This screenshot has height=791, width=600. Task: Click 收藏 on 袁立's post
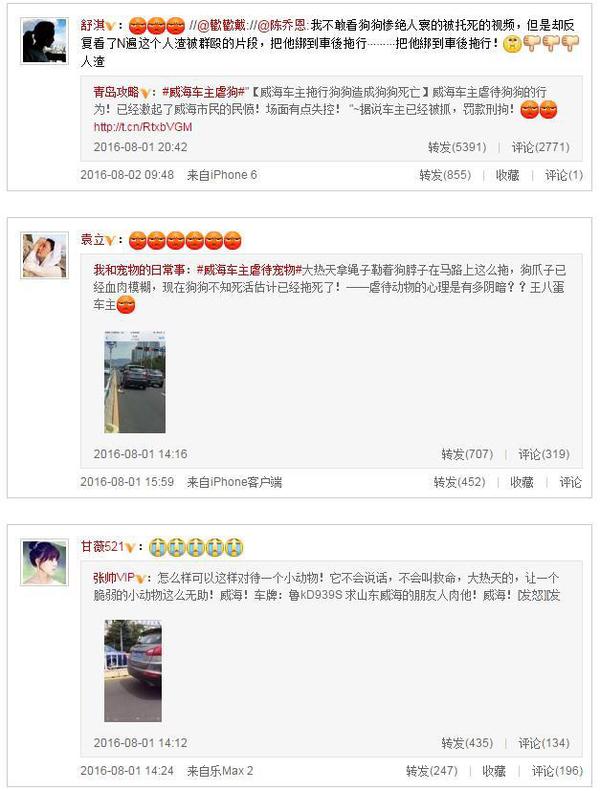(521, 482)
